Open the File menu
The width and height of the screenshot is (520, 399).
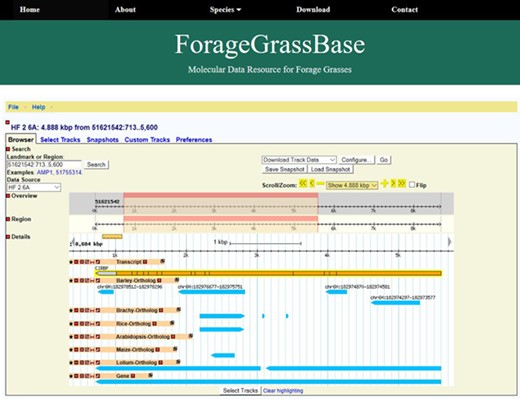[13, 107]
